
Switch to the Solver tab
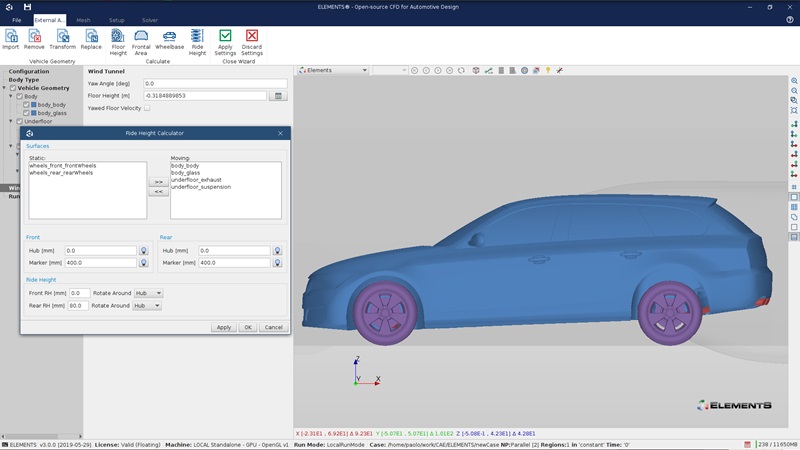tap(149, 20)
